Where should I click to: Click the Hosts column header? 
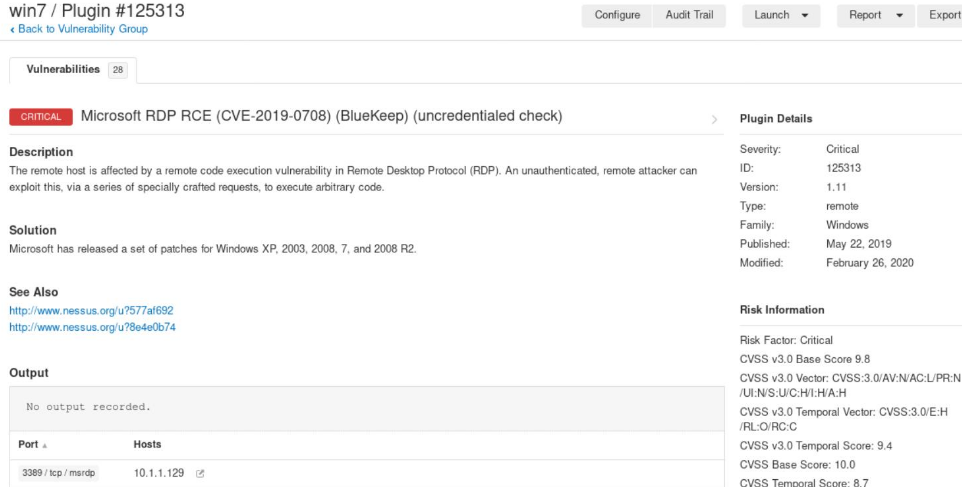coord(147,444)
